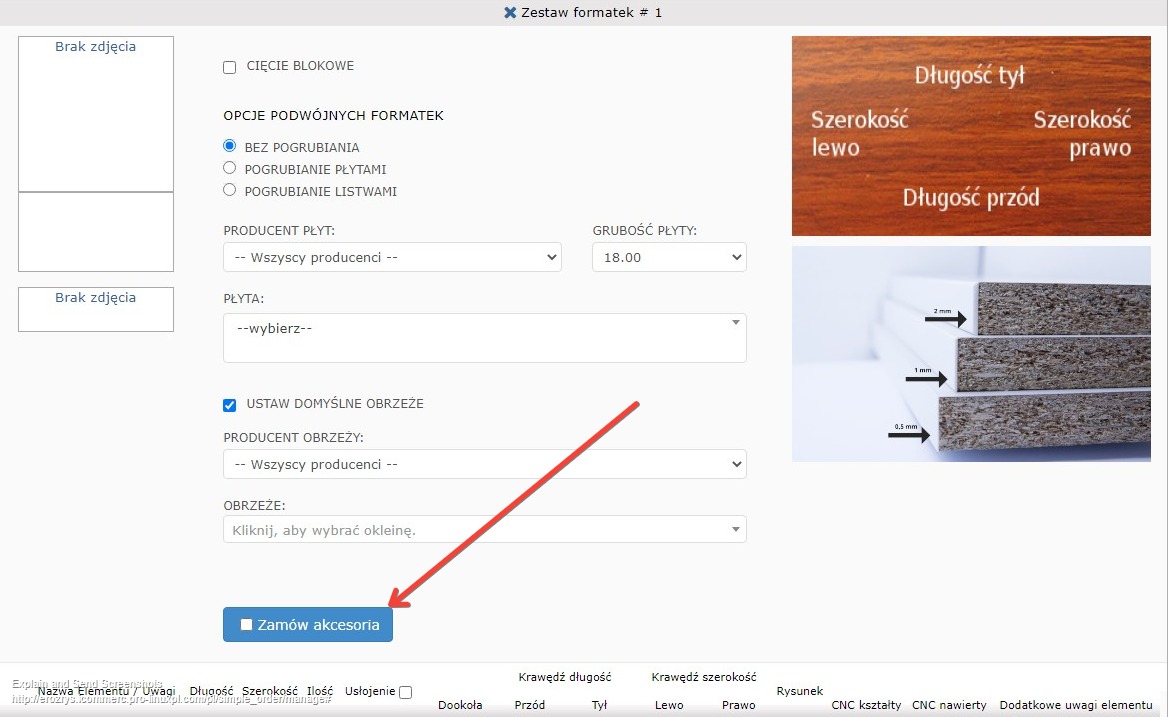Open the Producent płyt dropdown

[x=392, y=258]
